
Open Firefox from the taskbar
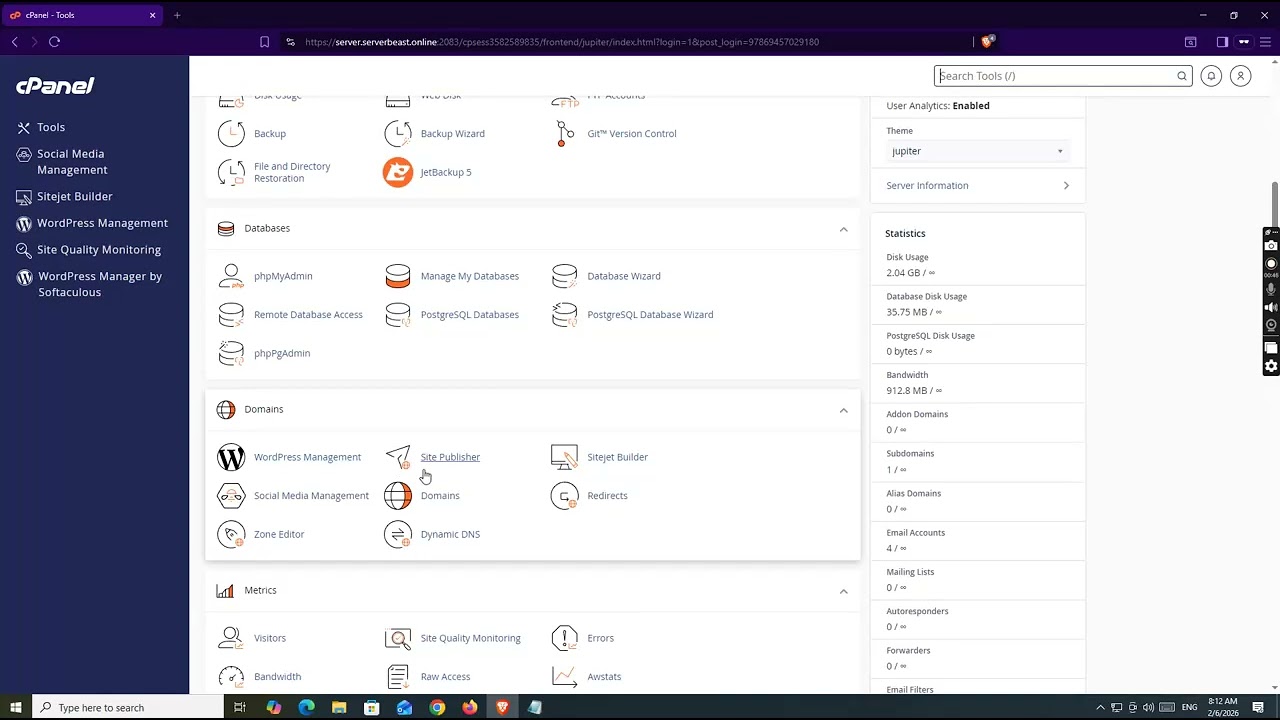click(x=470, y=708)
